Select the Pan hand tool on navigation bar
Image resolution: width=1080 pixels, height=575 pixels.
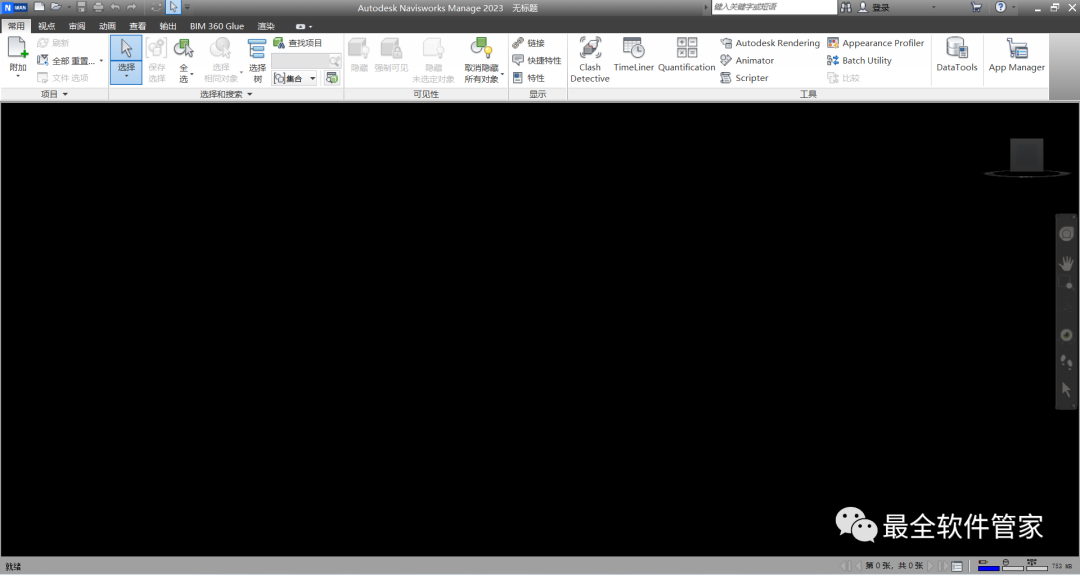pos(1066,263)
